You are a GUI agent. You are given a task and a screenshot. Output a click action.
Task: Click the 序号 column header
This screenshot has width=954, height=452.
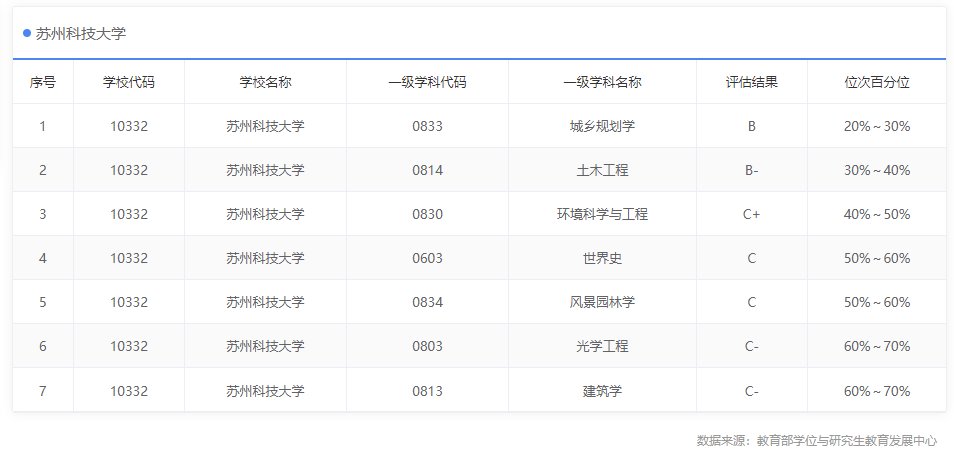click(x=43, y=82)
